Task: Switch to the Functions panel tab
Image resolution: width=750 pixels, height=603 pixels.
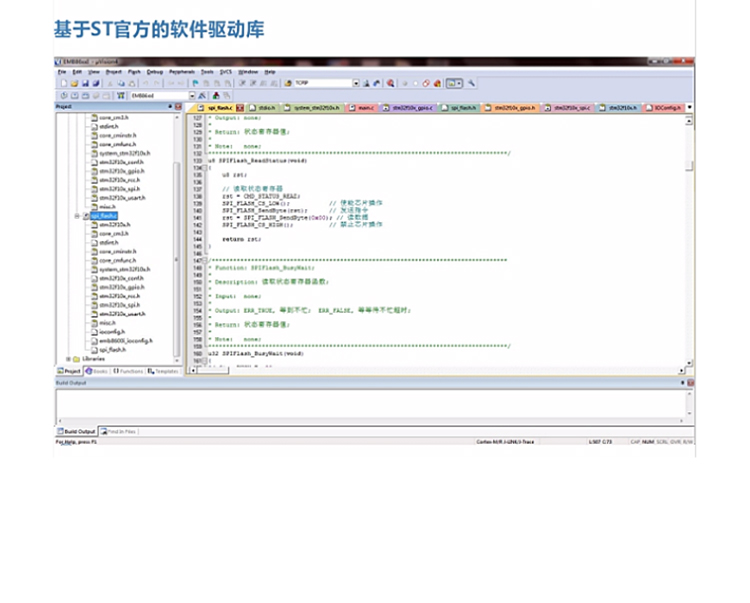Action: [x=128, y=371]
